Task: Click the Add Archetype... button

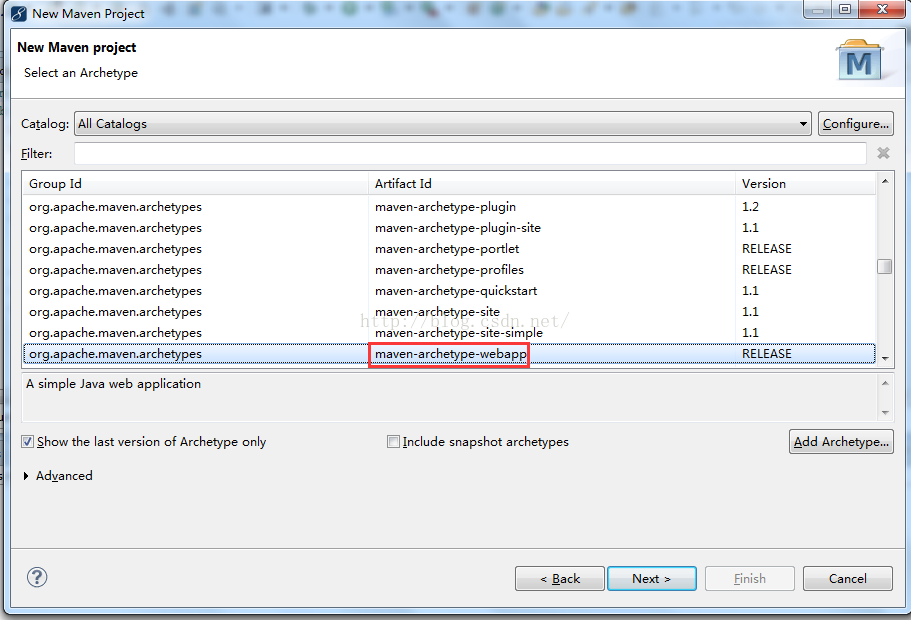Action: 841,442
